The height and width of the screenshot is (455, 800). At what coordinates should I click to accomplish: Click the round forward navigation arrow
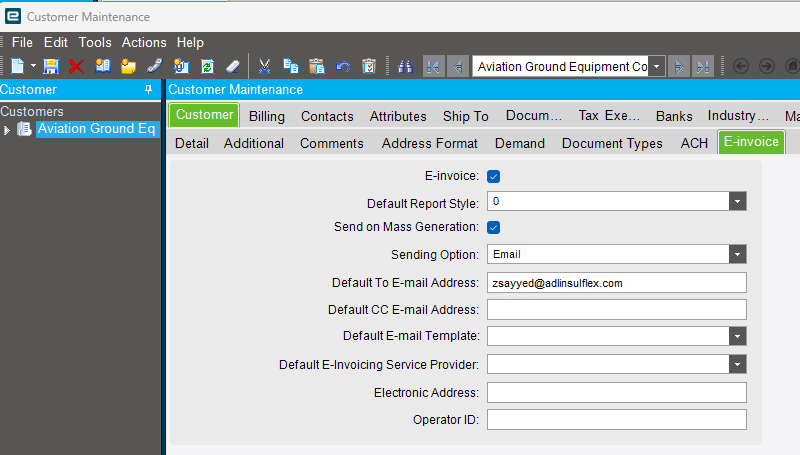click(x=767, y=66)
